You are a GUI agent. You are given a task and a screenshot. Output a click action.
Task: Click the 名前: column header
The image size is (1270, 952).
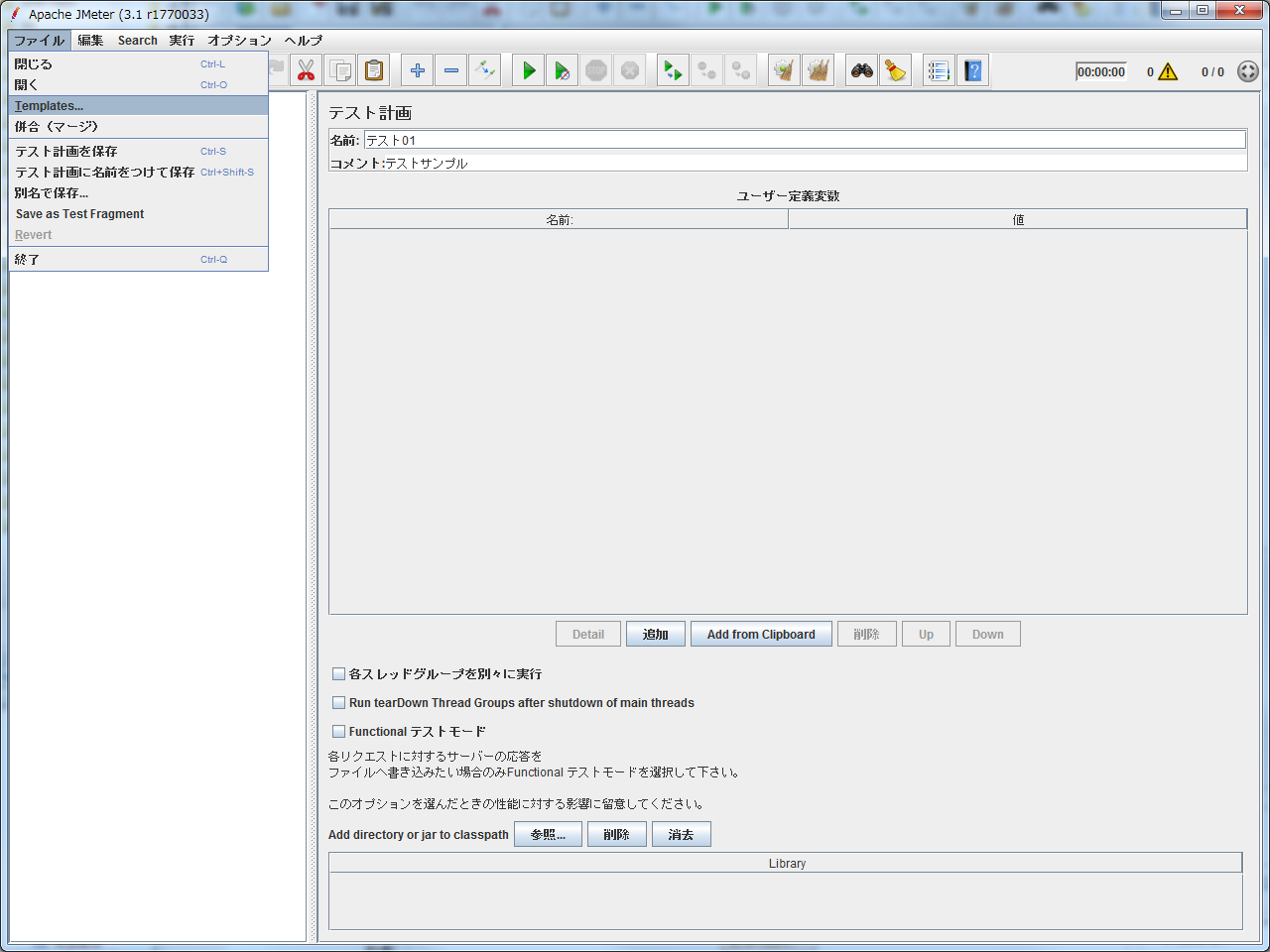pyautogui.click(x=559, y=220)
